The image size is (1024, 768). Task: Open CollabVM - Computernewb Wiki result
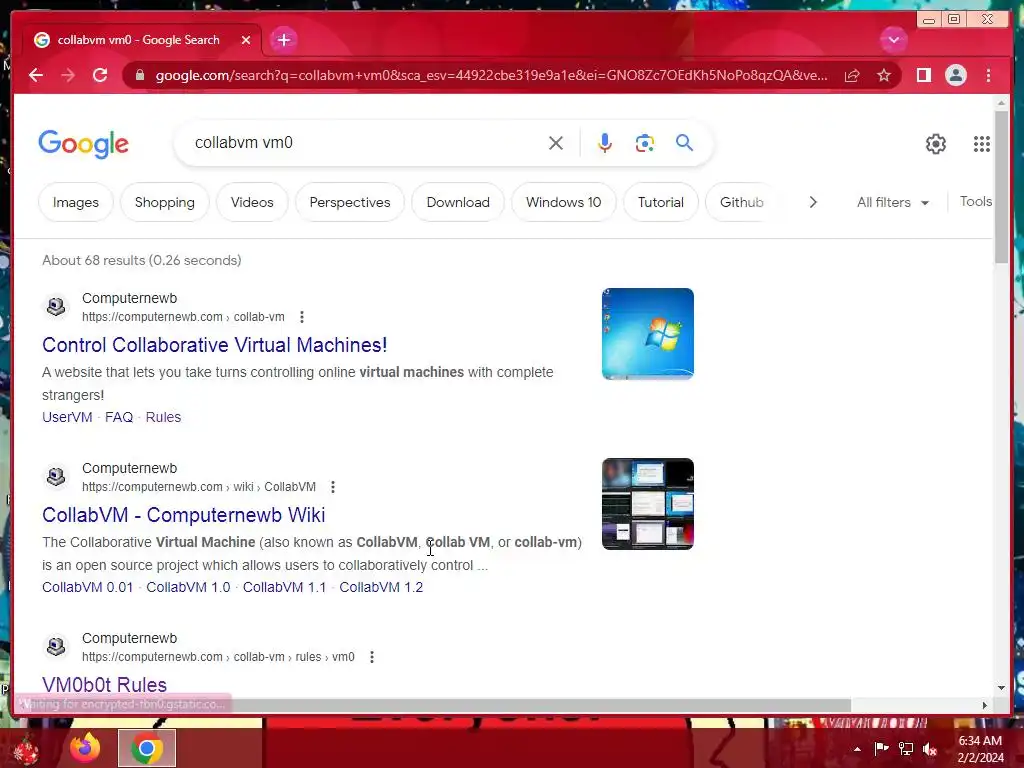(184, 515)
